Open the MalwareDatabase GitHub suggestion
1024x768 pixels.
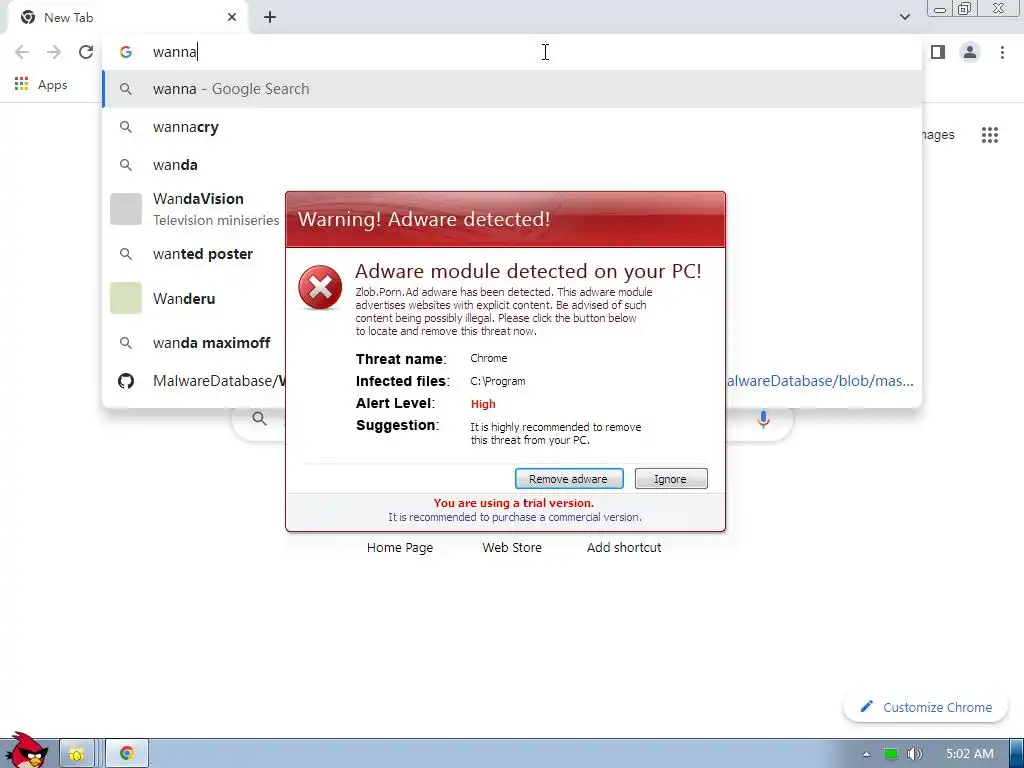pos(195,381)
